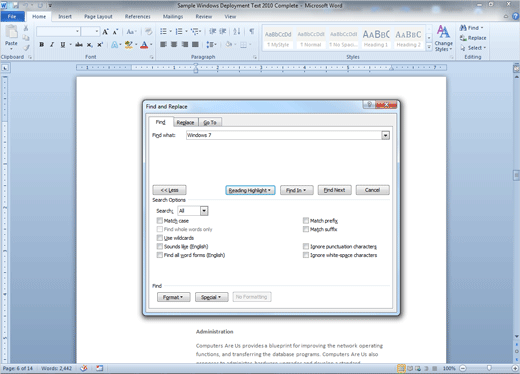Open the References ribbon tab
520x374 pixels.
[138, 16]
